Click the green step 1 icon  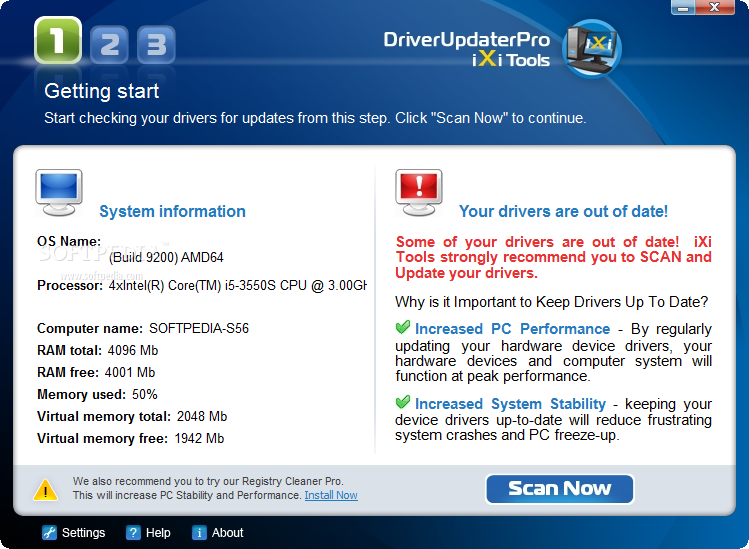point(58,41)
